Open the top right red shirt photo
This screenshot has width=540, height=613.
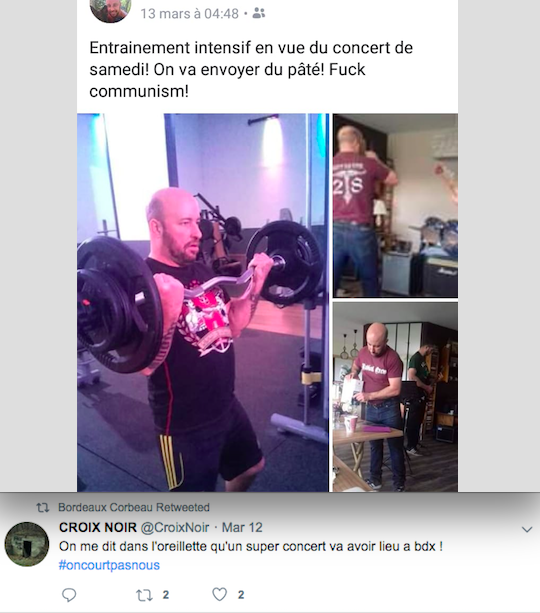(395, 206)
